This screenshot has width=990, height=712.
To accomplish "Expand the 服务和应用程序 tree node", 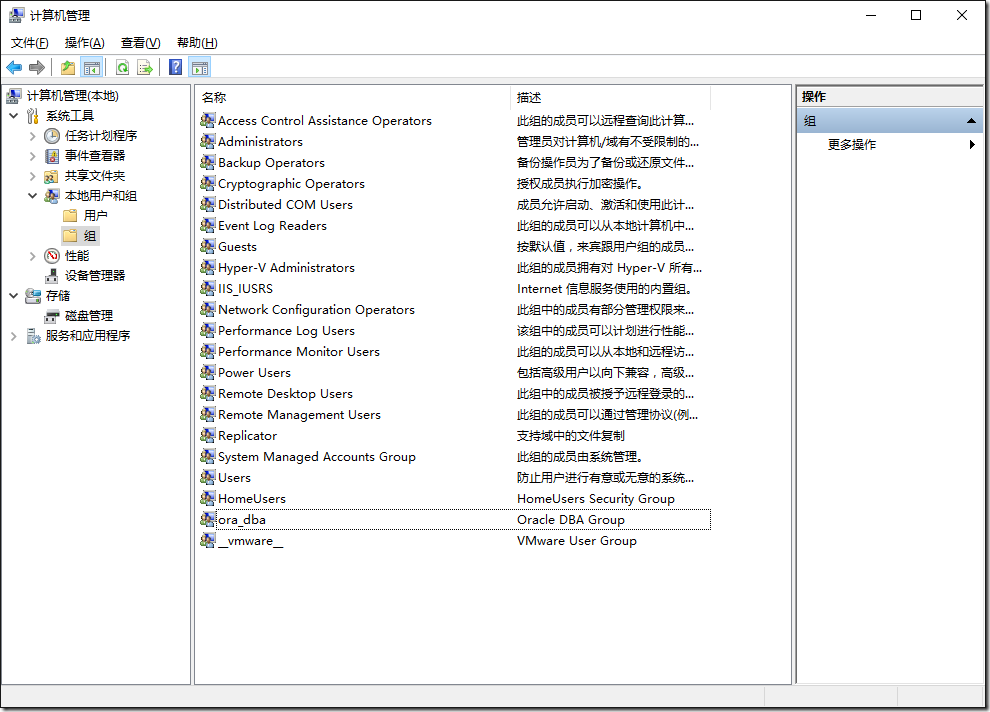I will pyautogui.click(x=14, y=336).
